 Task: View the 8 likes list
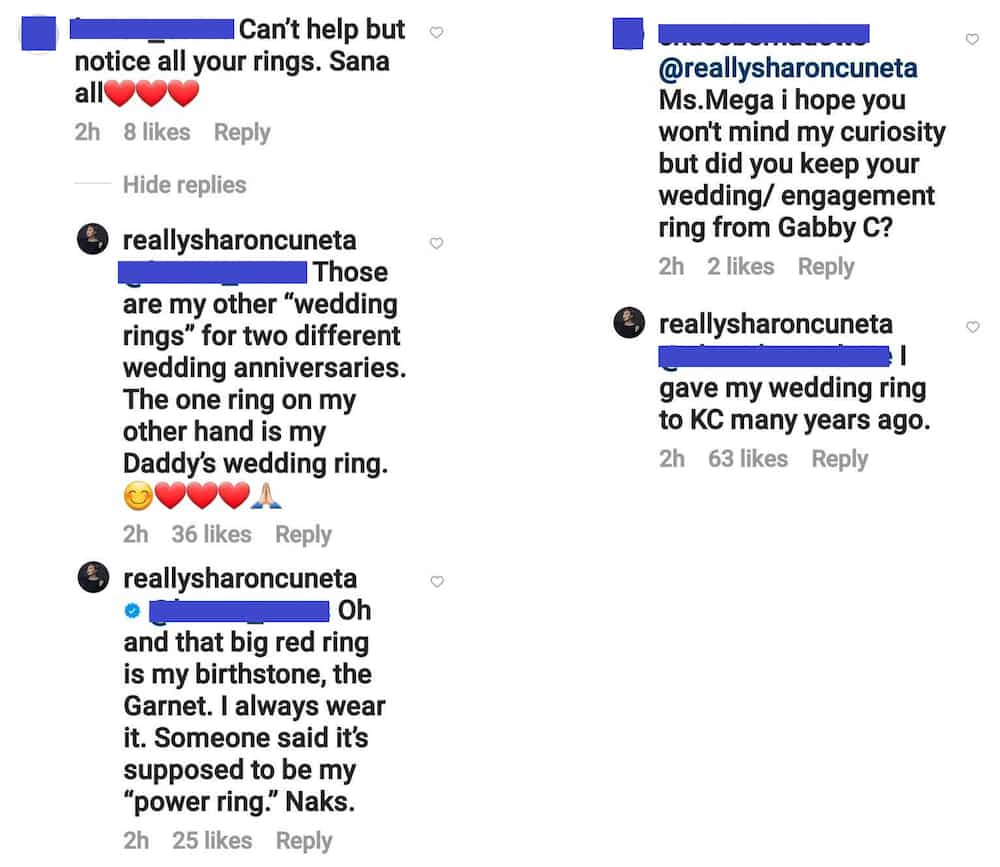(x=157, y=132)
